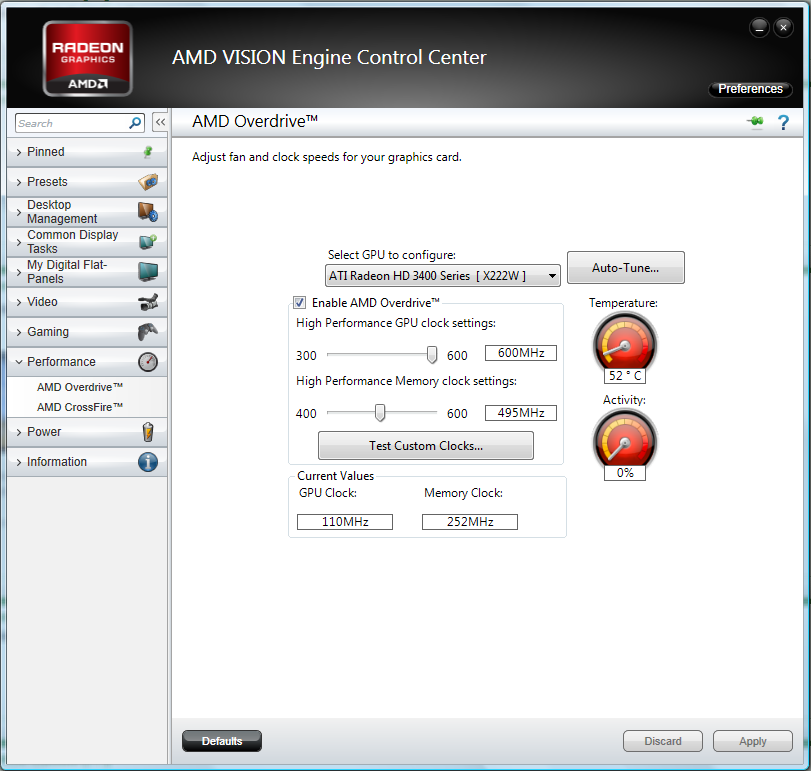Click the Video camcorder icon

148,302
